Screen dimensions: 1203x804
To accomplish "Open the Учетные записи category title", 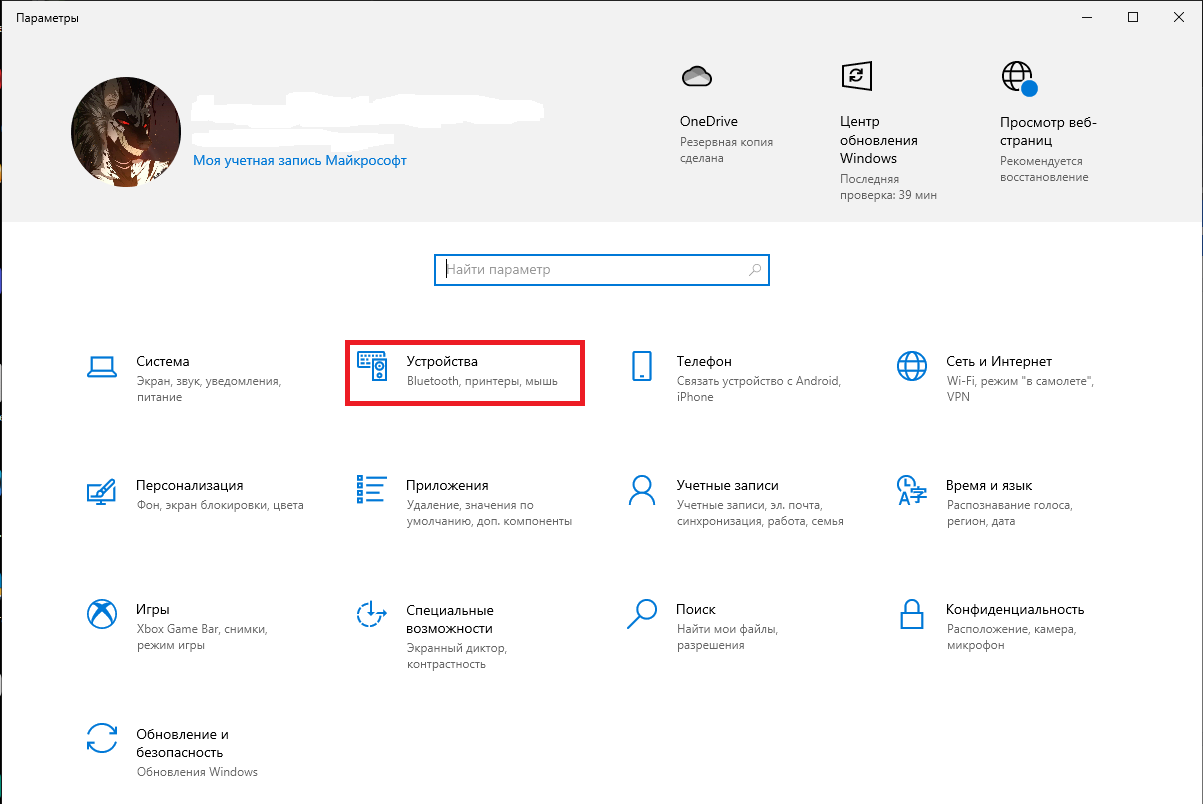I will tap(727, 485).
